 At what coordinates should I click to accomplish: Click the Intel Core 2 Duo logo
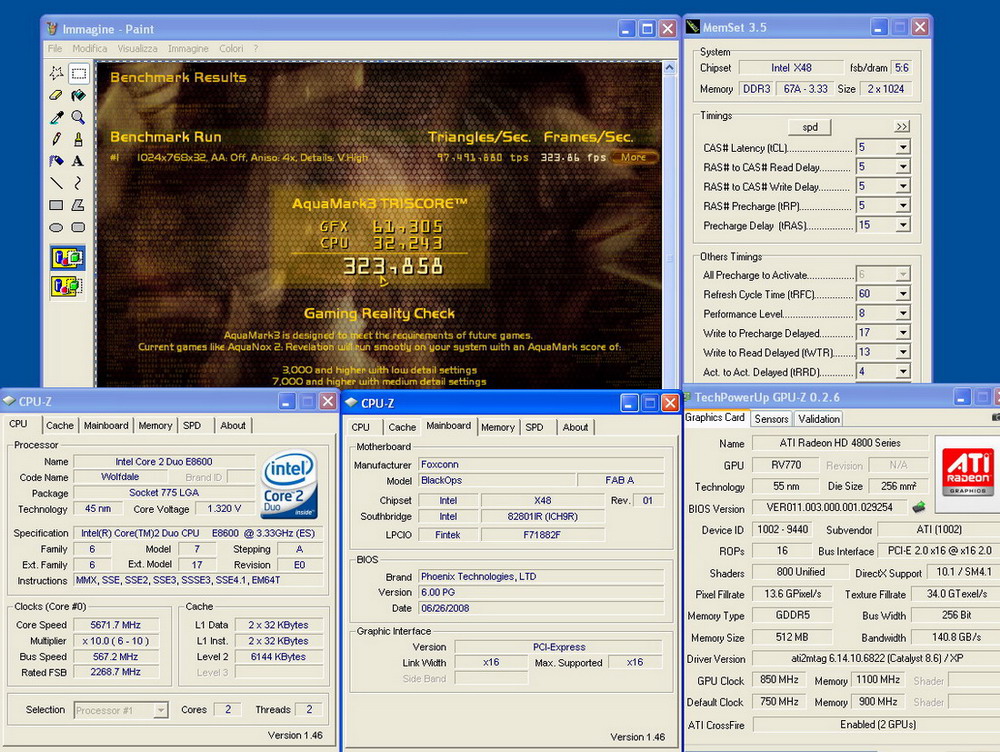[x=290, y=485]
